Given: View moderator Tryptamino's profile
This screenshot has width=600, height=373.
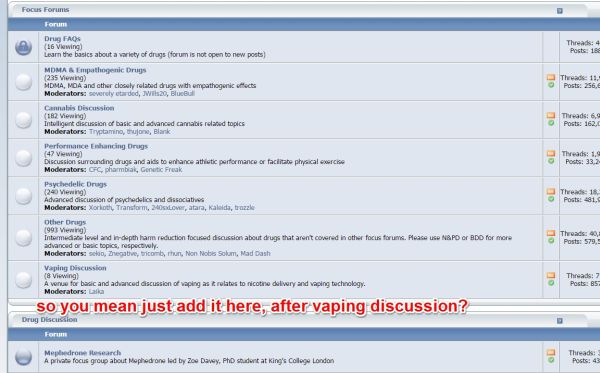Looking at the screenshot, I should click(x=106, y=132).
